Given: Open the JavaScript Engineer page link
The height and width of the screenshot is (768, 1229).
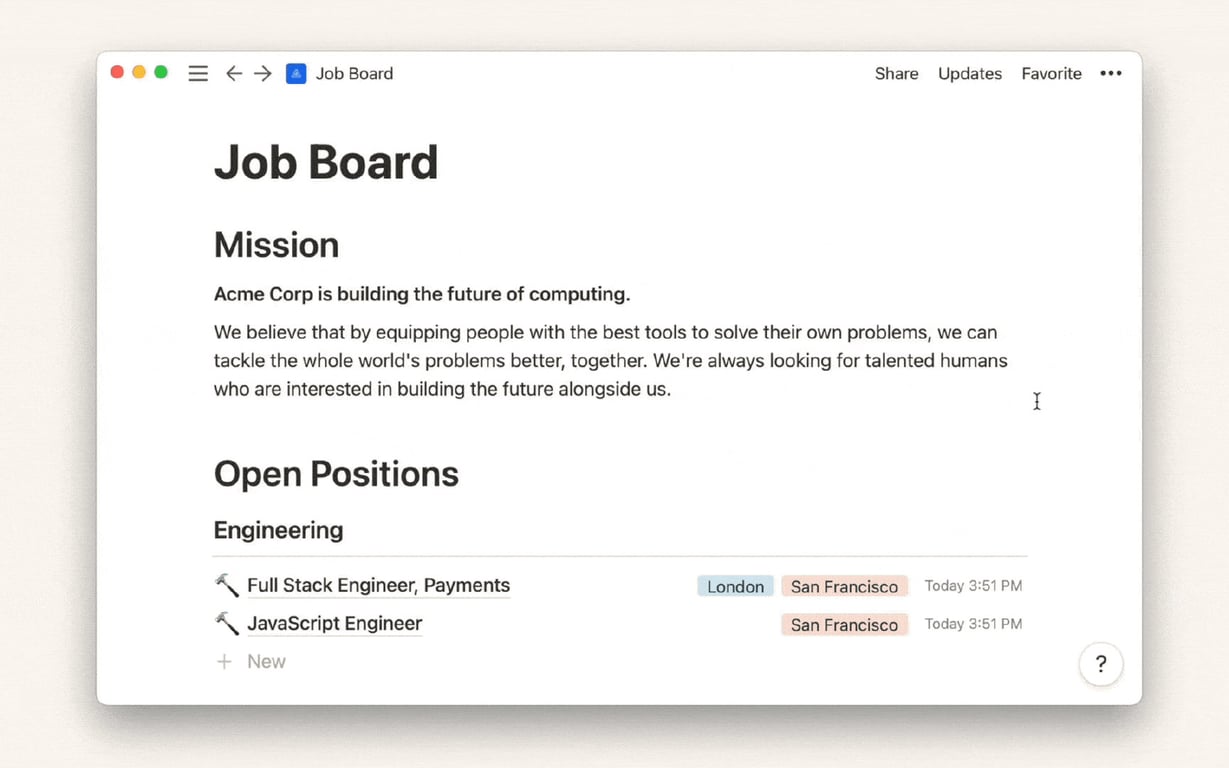Looking at the screenshot, I should pyautogui.click(x=334, y=623).
